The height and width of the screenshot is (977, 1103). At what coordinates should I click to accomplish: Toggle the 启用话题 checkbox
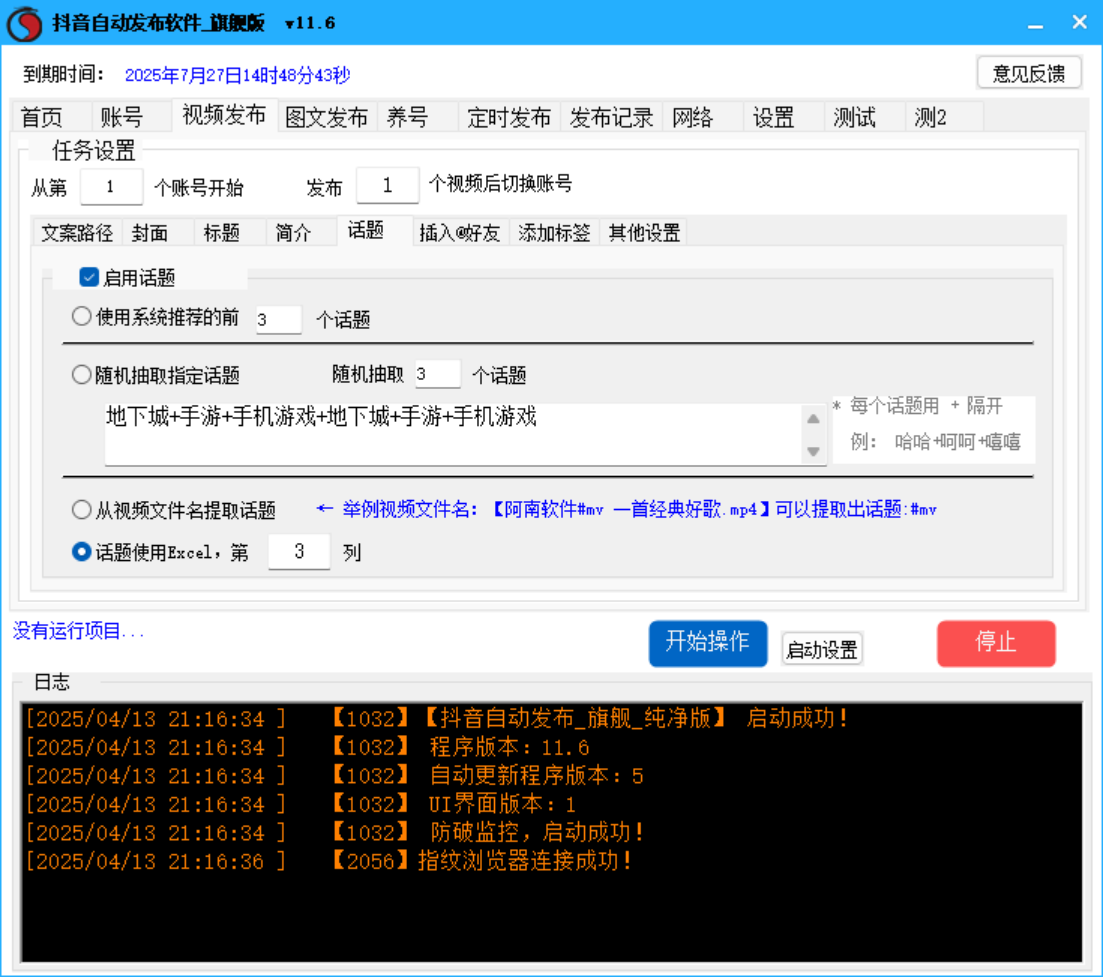pos(89,277)
